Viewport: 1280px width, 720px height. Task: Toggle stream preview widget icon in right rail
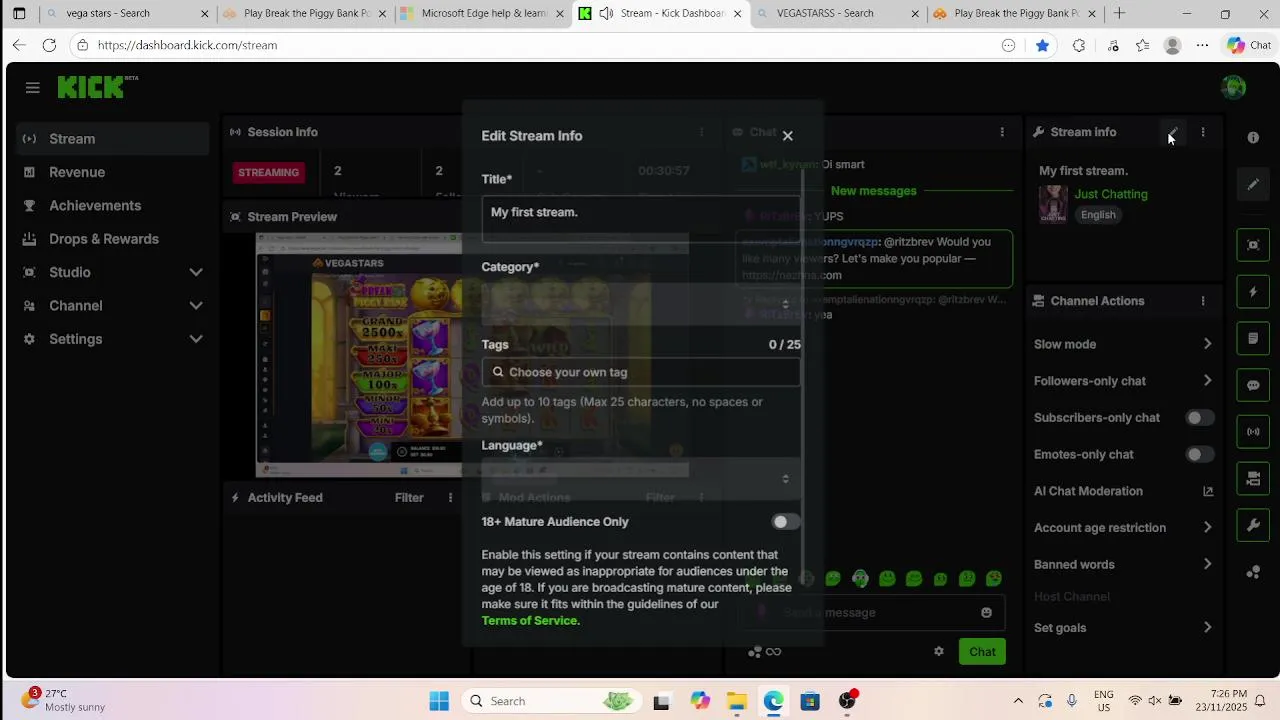(x=1253, y=245)
